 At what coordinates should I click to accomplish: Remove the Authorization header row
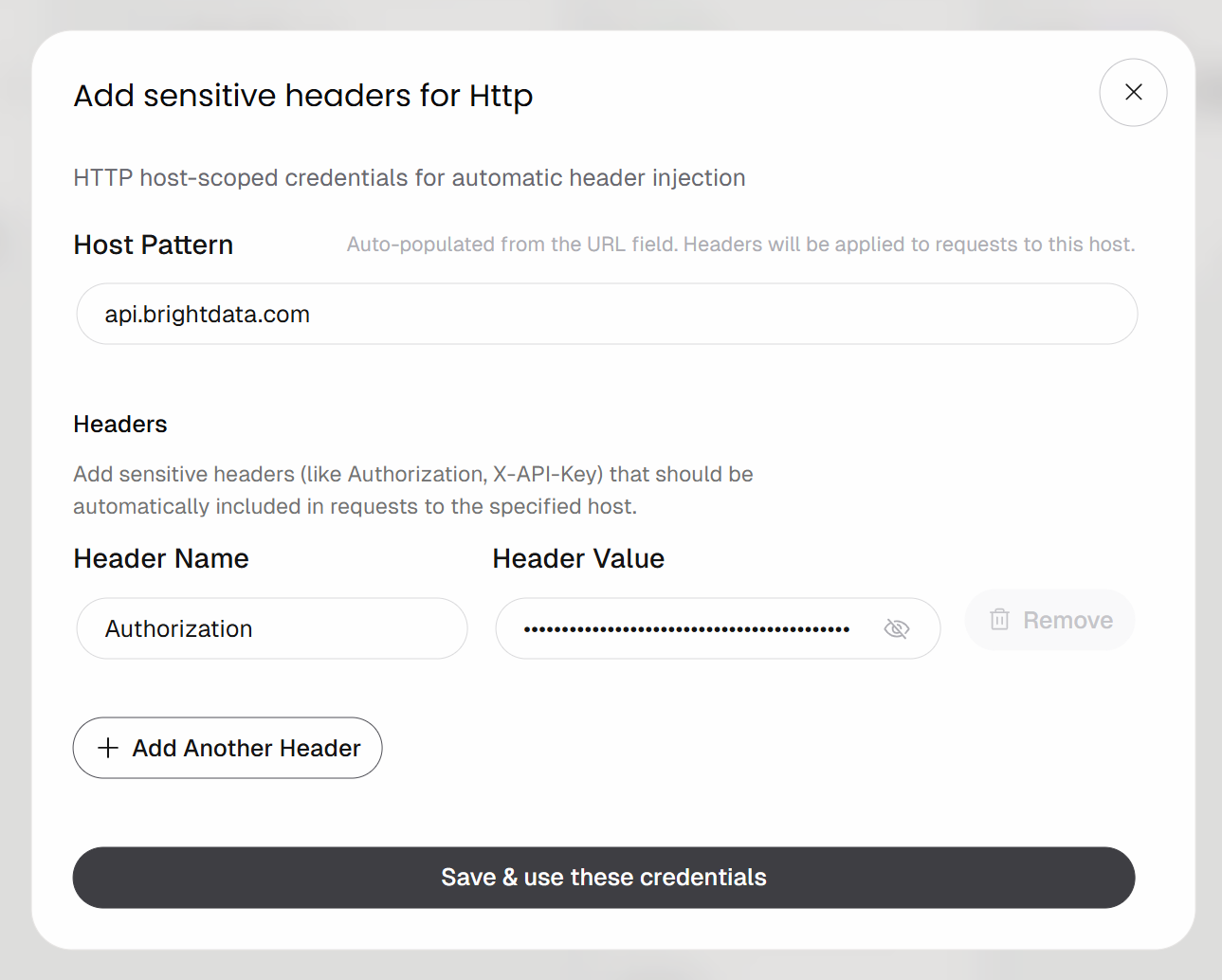pos(1049,620)
